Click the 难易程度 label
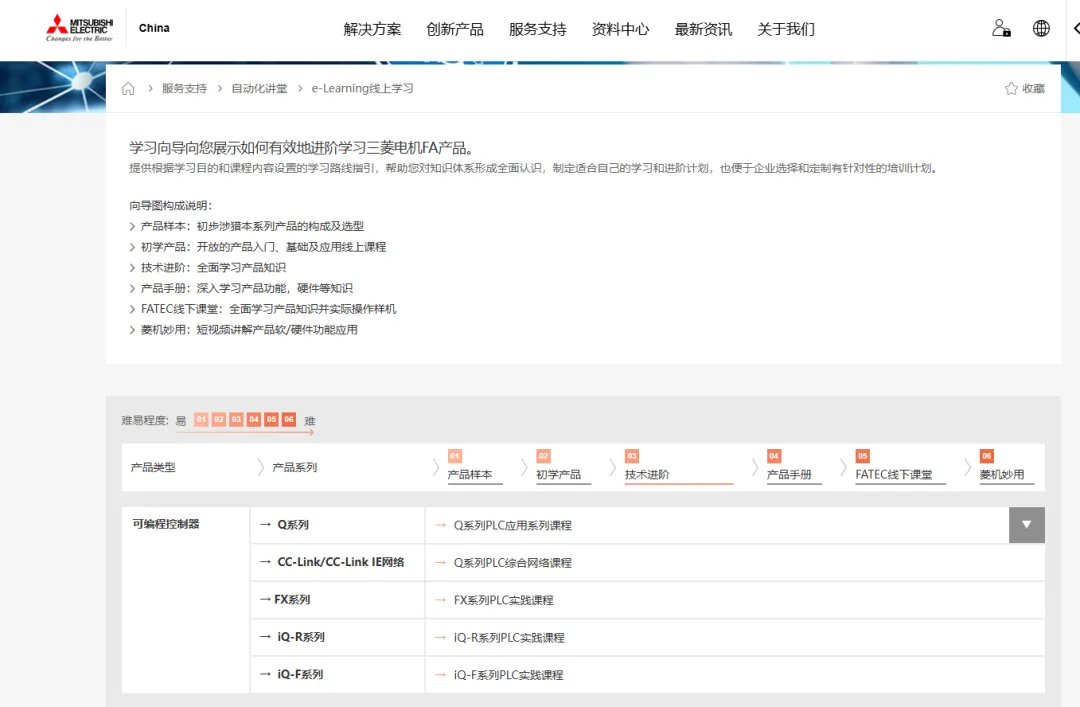The width and height of the screenshot is (1080, 707). point(145,420)
